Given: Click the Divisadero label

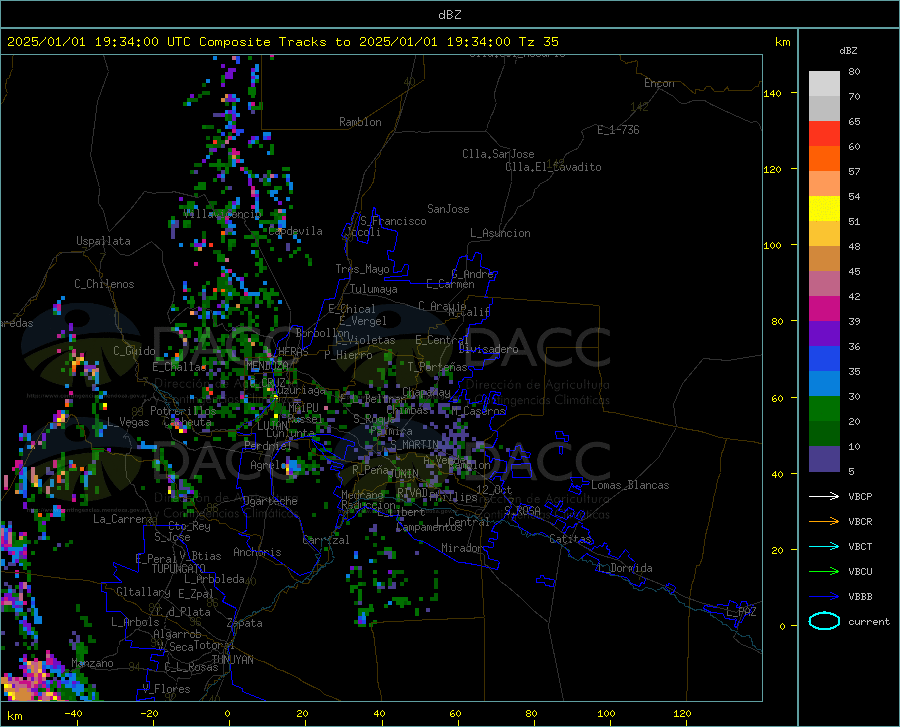Looking at the screenshot, I should [x=488, y=349].
